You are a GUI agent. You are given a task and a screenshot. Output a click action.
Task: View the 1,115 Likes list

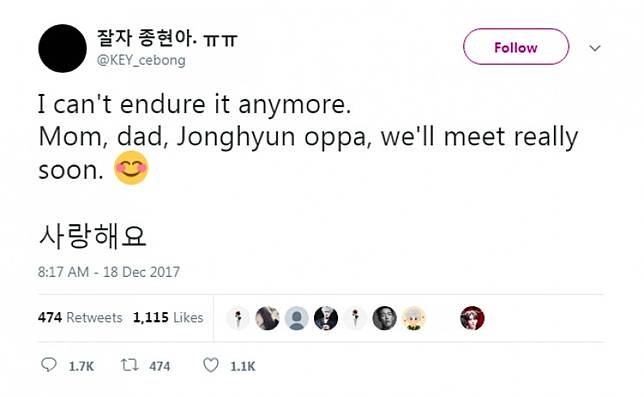coord(168,317)
